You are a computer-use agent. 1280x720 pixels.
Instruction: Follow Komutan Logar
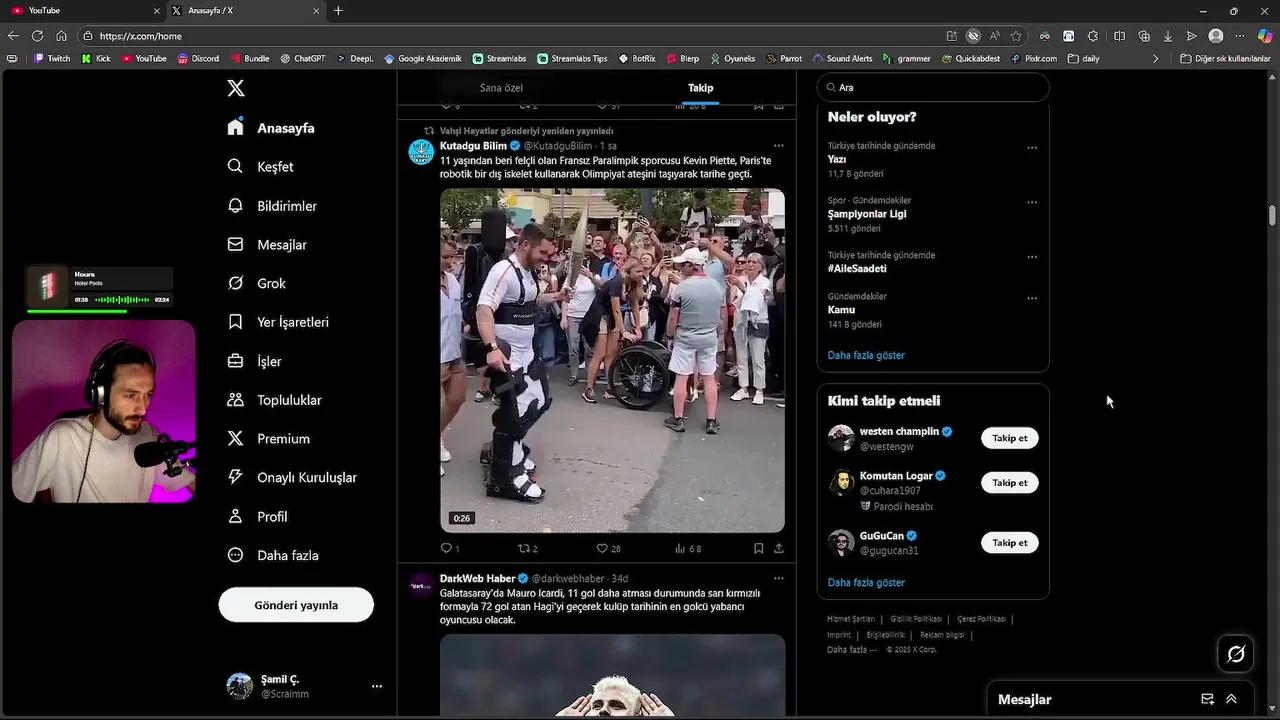click(x=1010, y=483)
